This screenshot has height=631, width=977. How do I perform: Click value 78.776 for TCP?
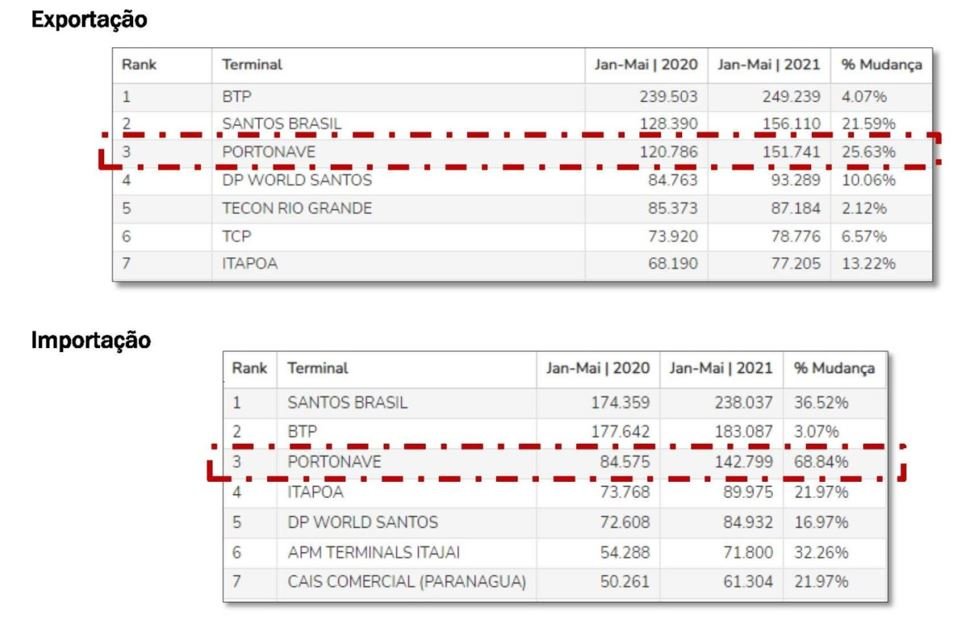[x=795, y=236]
